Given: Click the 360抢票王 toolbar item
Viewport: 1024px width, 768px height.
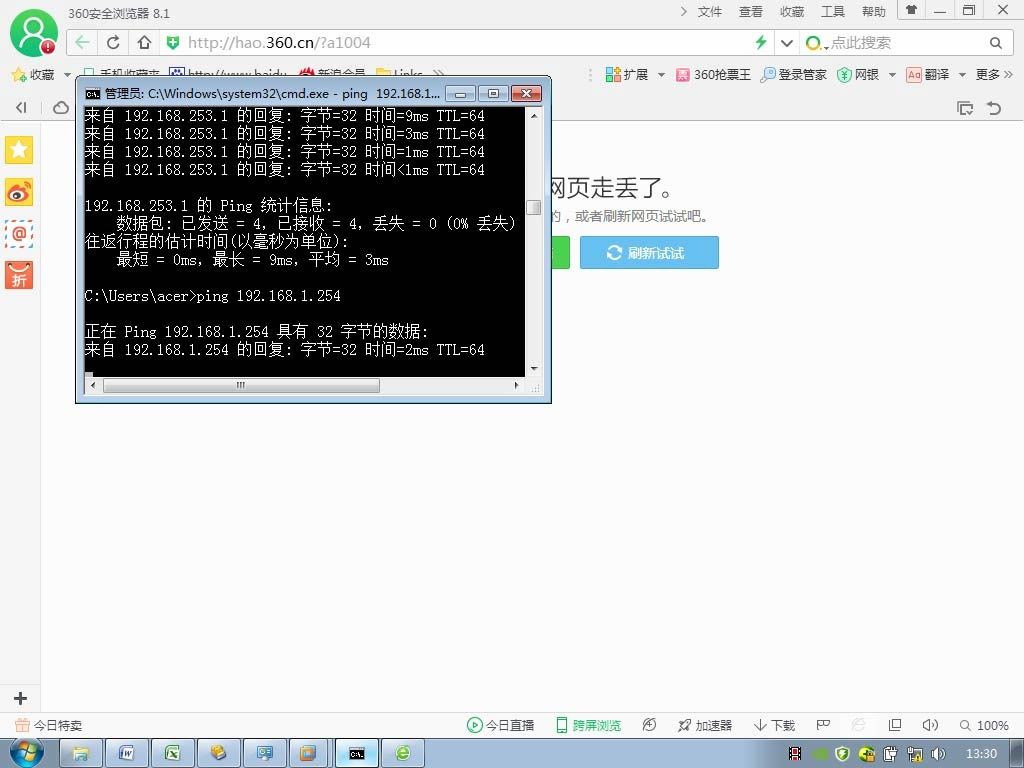Looking at the screenshot, I should (x=713, y=74).
